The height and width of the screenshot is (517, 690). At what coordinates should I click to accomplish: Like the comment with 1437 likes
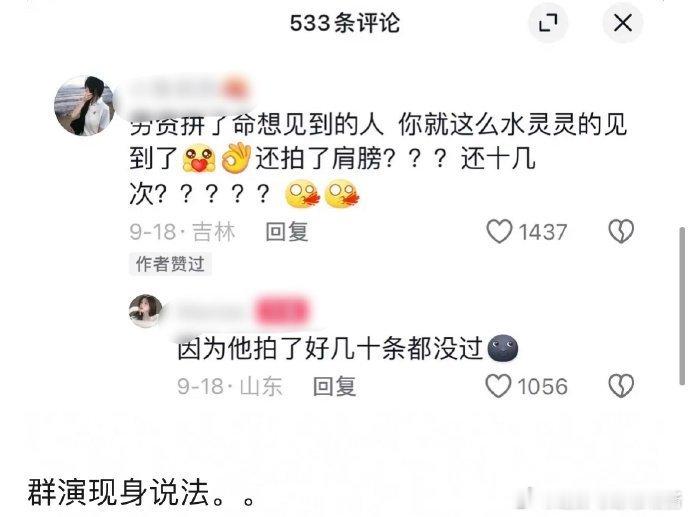tap(499, 231)
